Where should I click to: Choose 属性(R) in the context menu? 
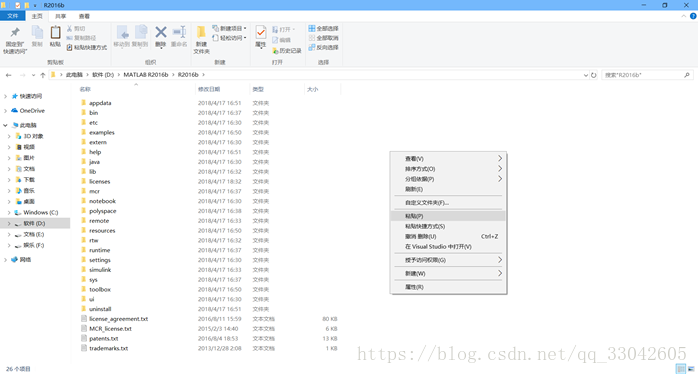pos(448,287)
